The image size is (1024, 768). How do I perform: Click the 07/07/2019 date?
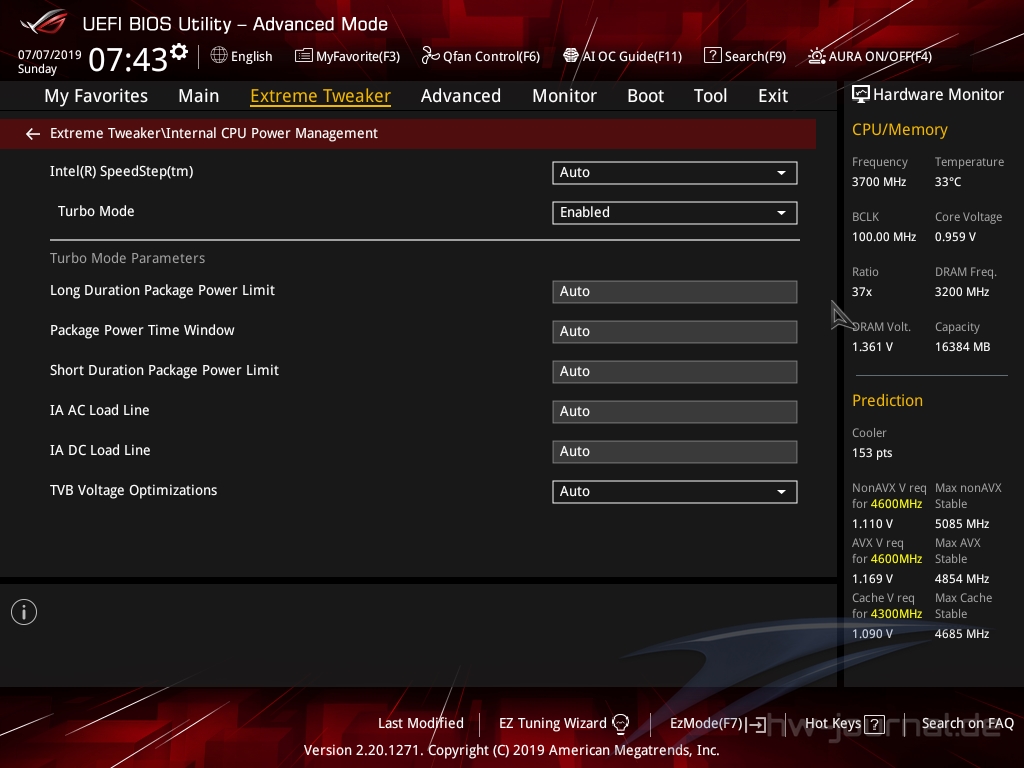(x=49, y=54)
